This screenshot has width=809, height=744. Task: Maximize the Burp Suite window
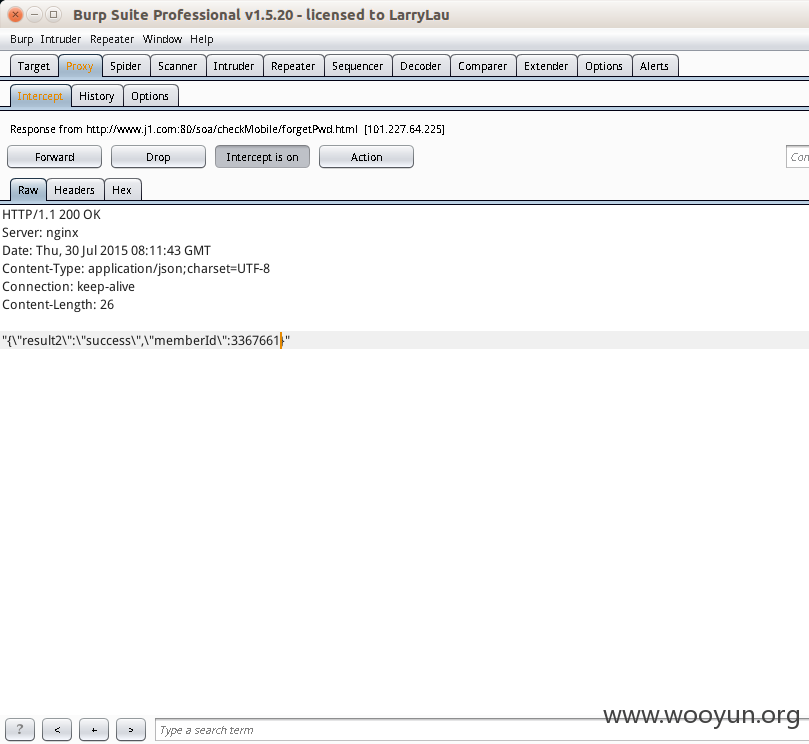[54, 14]
